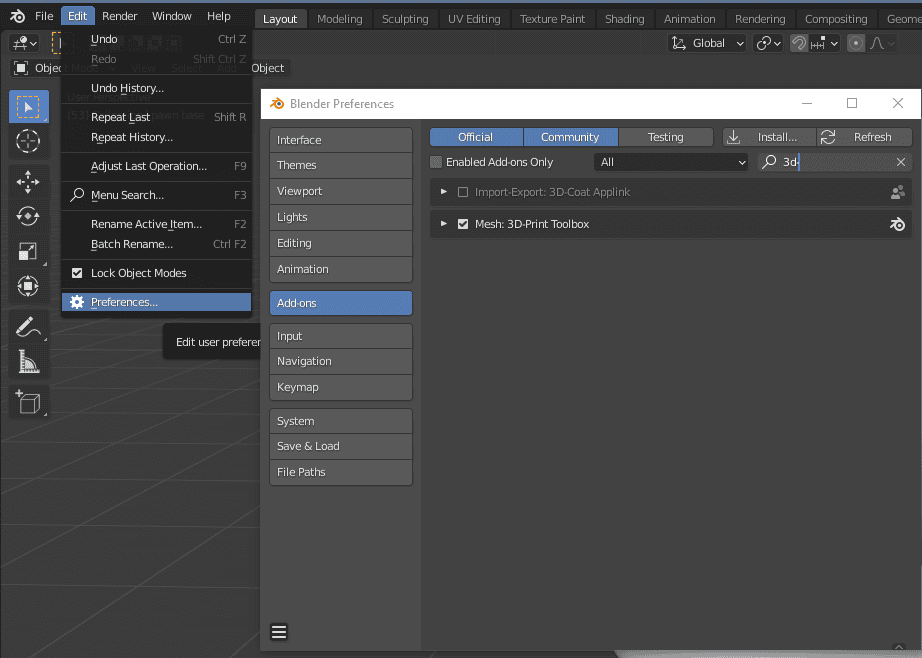Screen dimensions: 922x658
Task: Open the Preferences hamburger menu icon
Action: (279, 631)
